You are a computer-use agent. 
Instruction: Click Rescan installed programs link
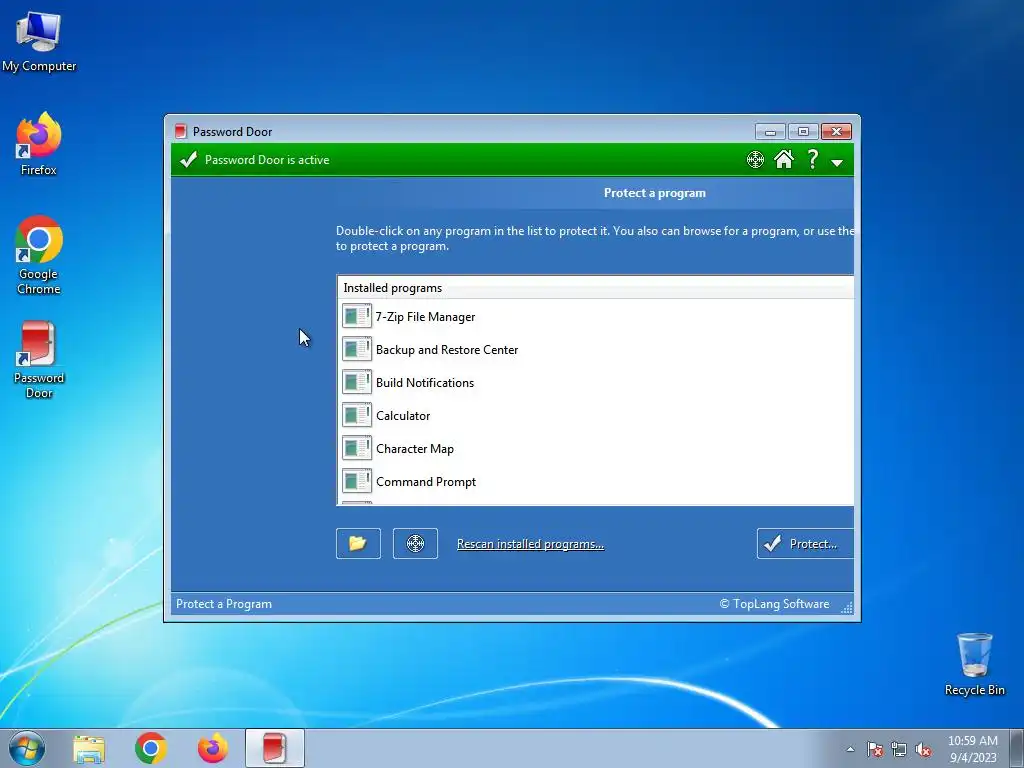(530, 544)
